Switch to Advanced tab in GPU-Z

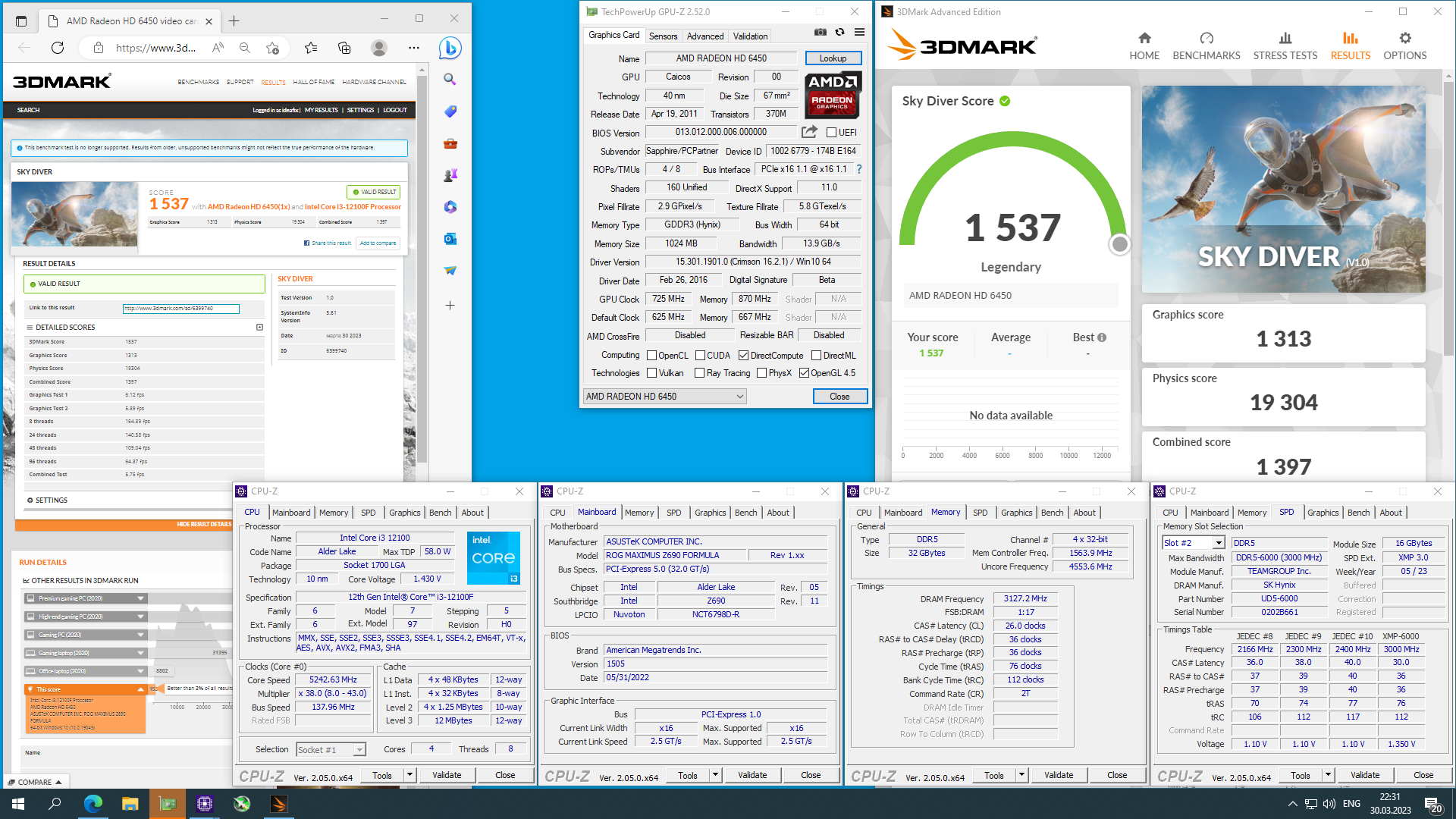(x=705, y=36)
